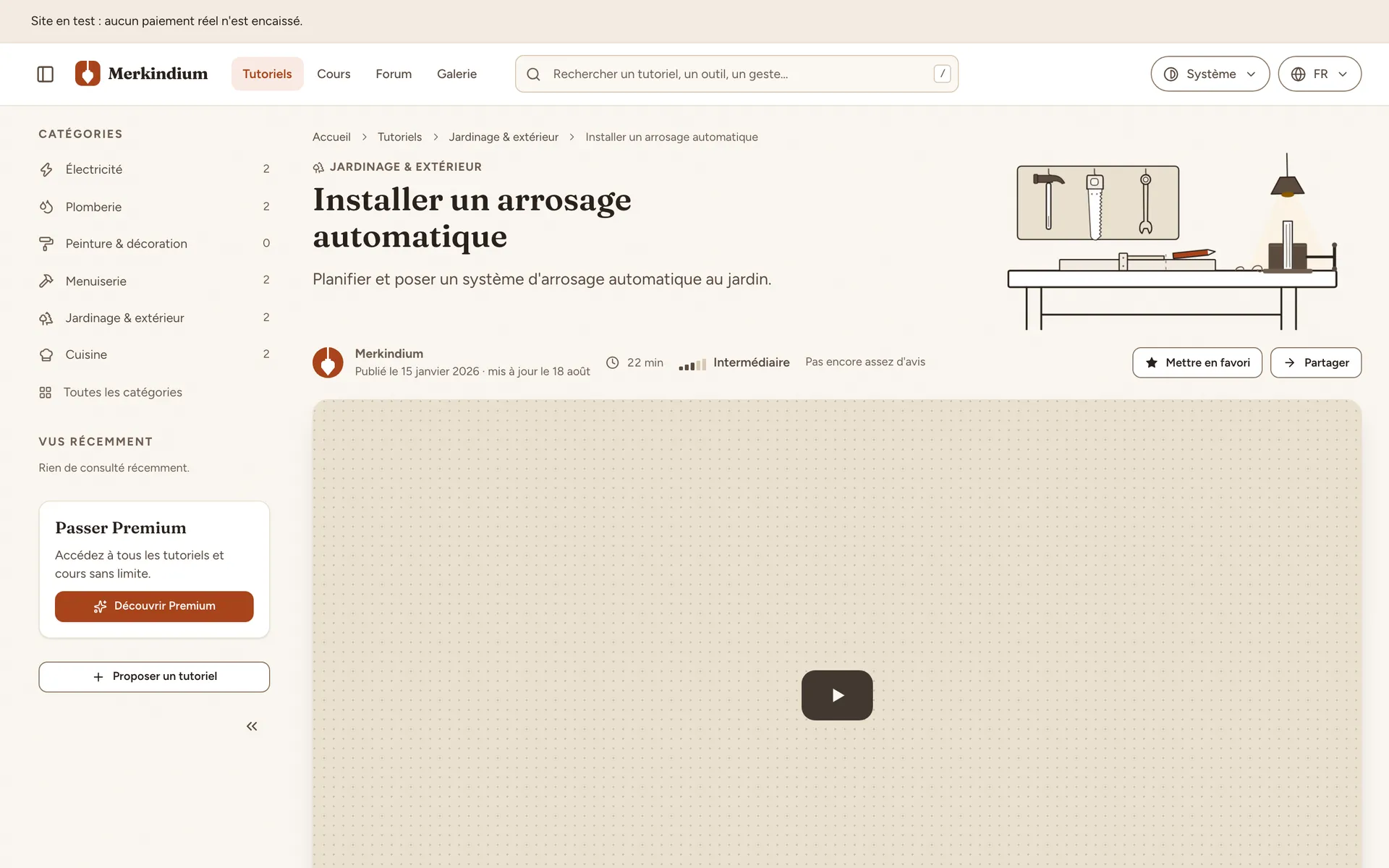Open the Menuiserie category
Viewport: 1389px width, 868px height.
click(154, 281)
